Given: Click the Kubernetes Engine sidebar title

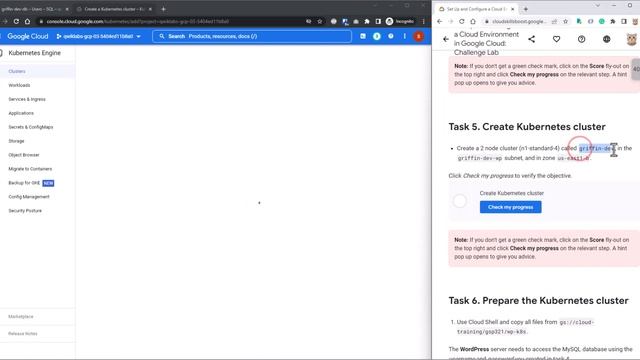Looking at the screenshot, I should click(x=35, y=53).
